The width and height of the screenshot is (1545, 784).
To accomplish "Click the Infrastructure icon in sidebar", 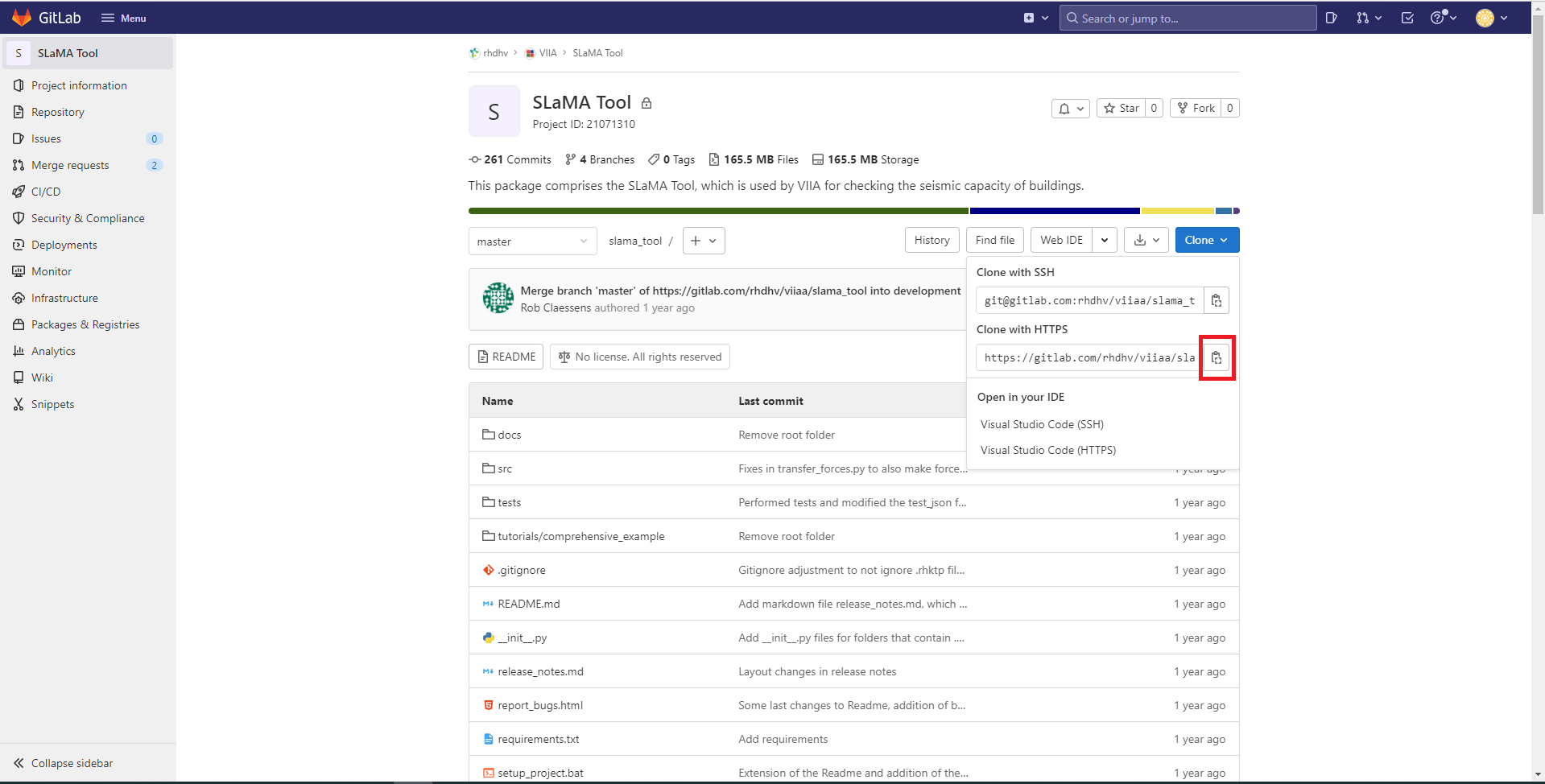I will point(19,298).
